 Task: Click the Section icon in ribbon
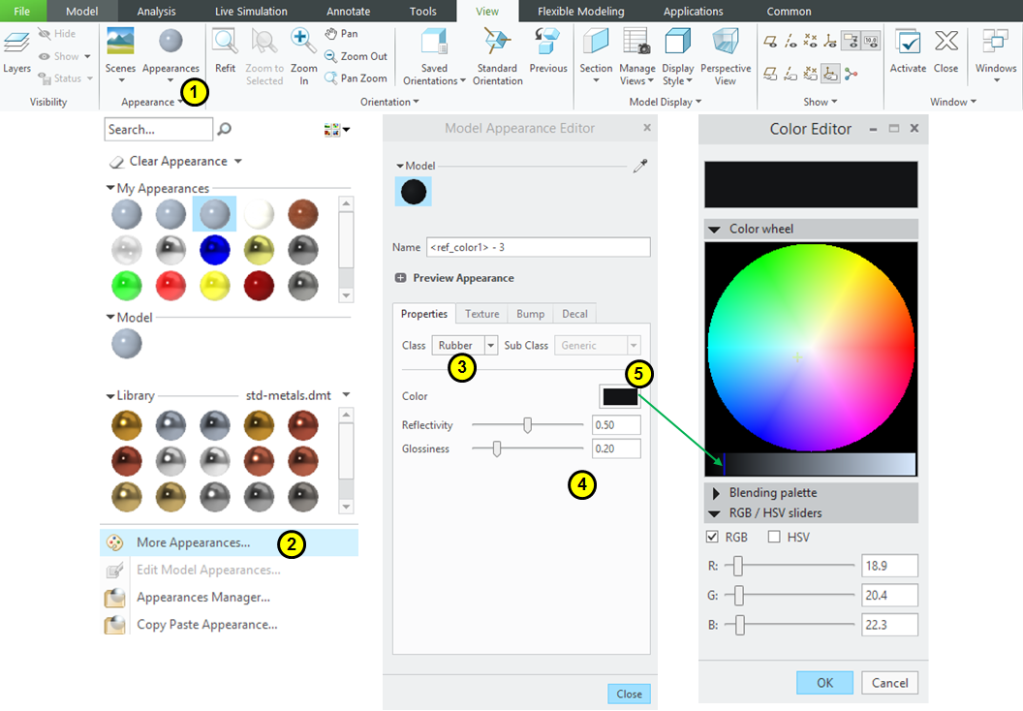click(x=596, y=43)
